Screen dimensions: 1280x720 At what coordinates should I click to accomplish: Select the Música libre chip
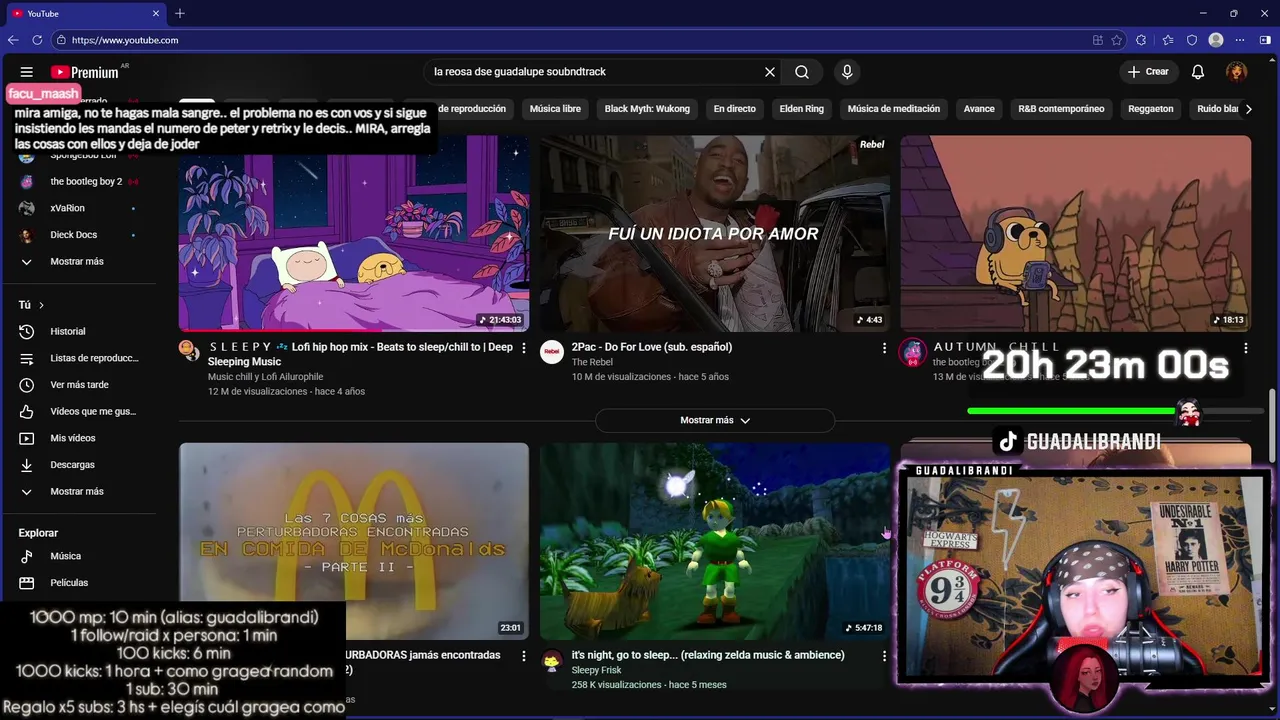pyautogui.click(x=555, y=109)
